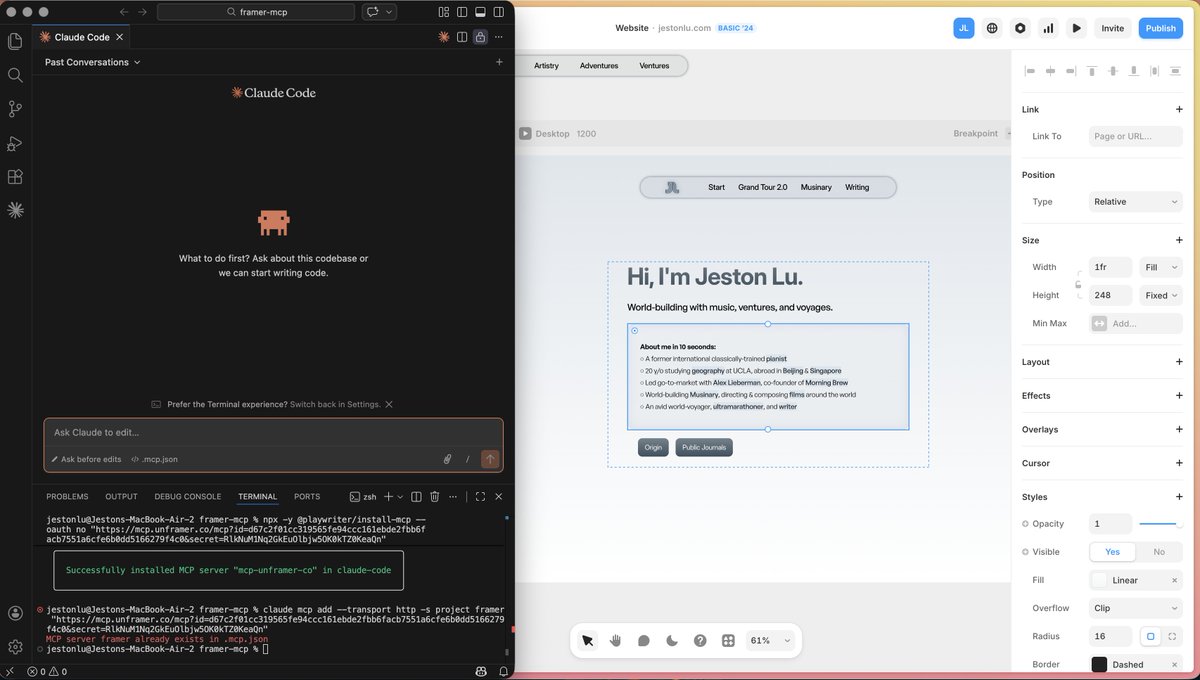Align selection to top in Framer panel
1200x680 pixels.
click(1092, 71)
